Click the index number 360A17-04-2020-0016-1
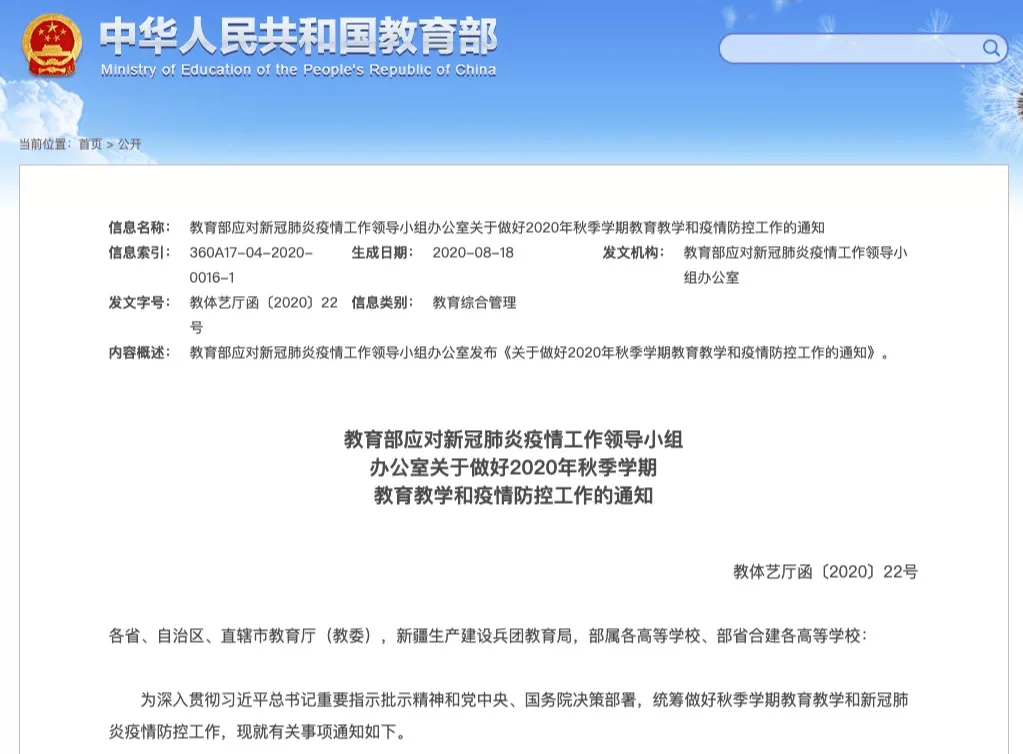1023x754 pixels. 251,264
